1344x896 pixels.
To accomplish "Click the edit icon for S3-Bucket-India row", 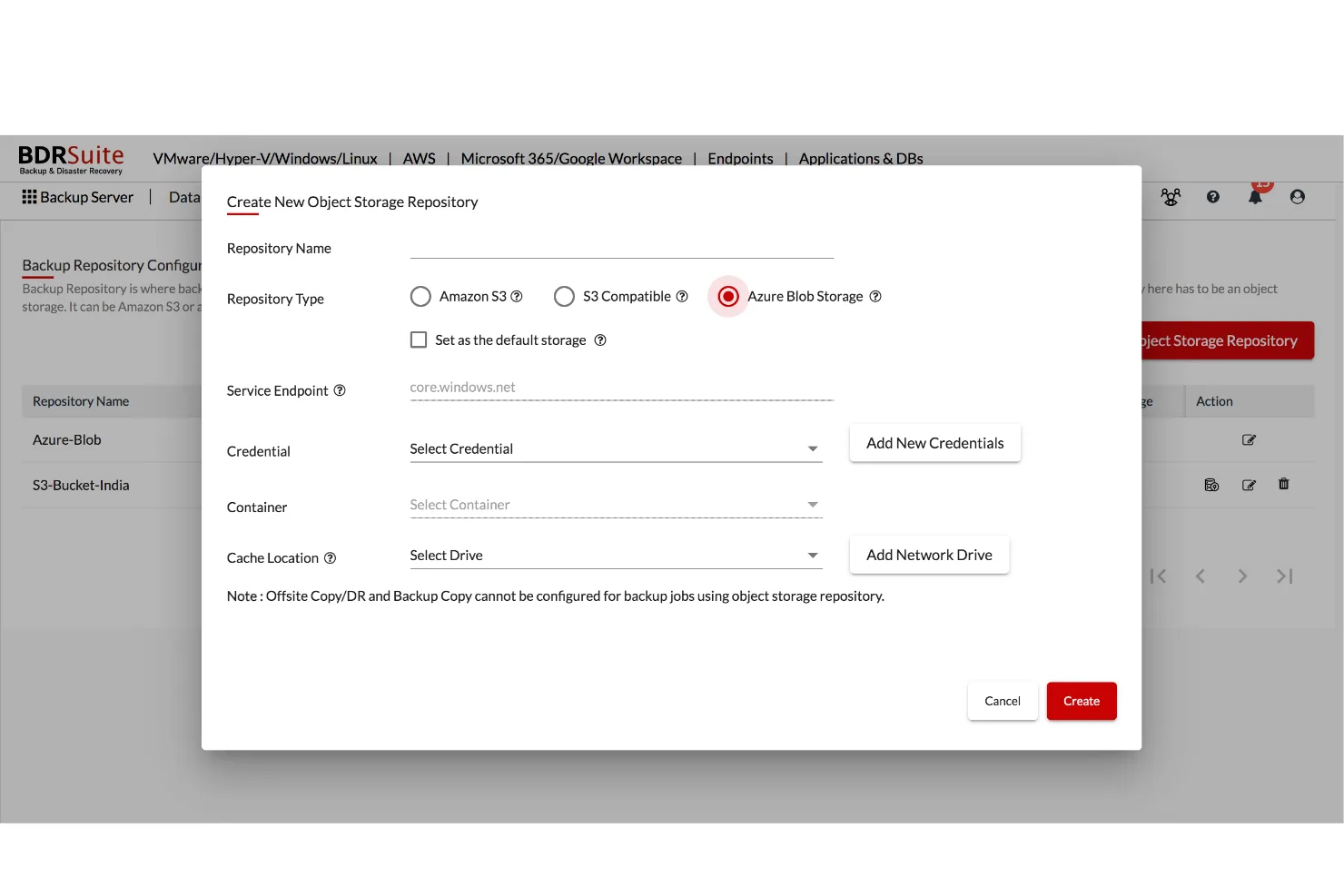I will point(1250,486).
